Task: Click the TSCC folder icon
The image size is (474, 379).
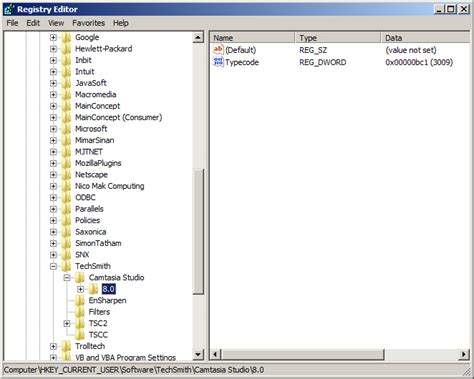Action: [80, 335]
